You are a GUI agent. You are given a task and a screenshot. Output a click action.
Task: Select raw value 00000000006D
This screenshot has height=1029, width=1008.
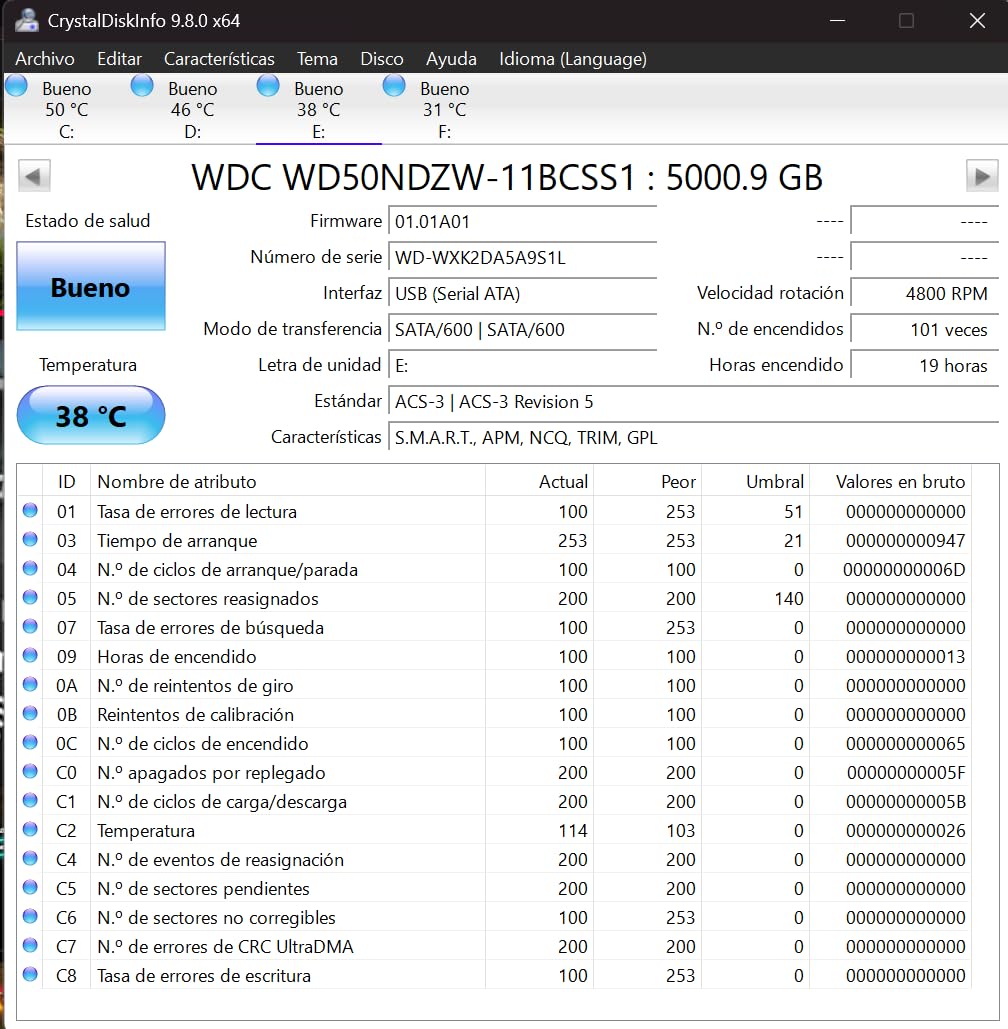pos(904,570)
